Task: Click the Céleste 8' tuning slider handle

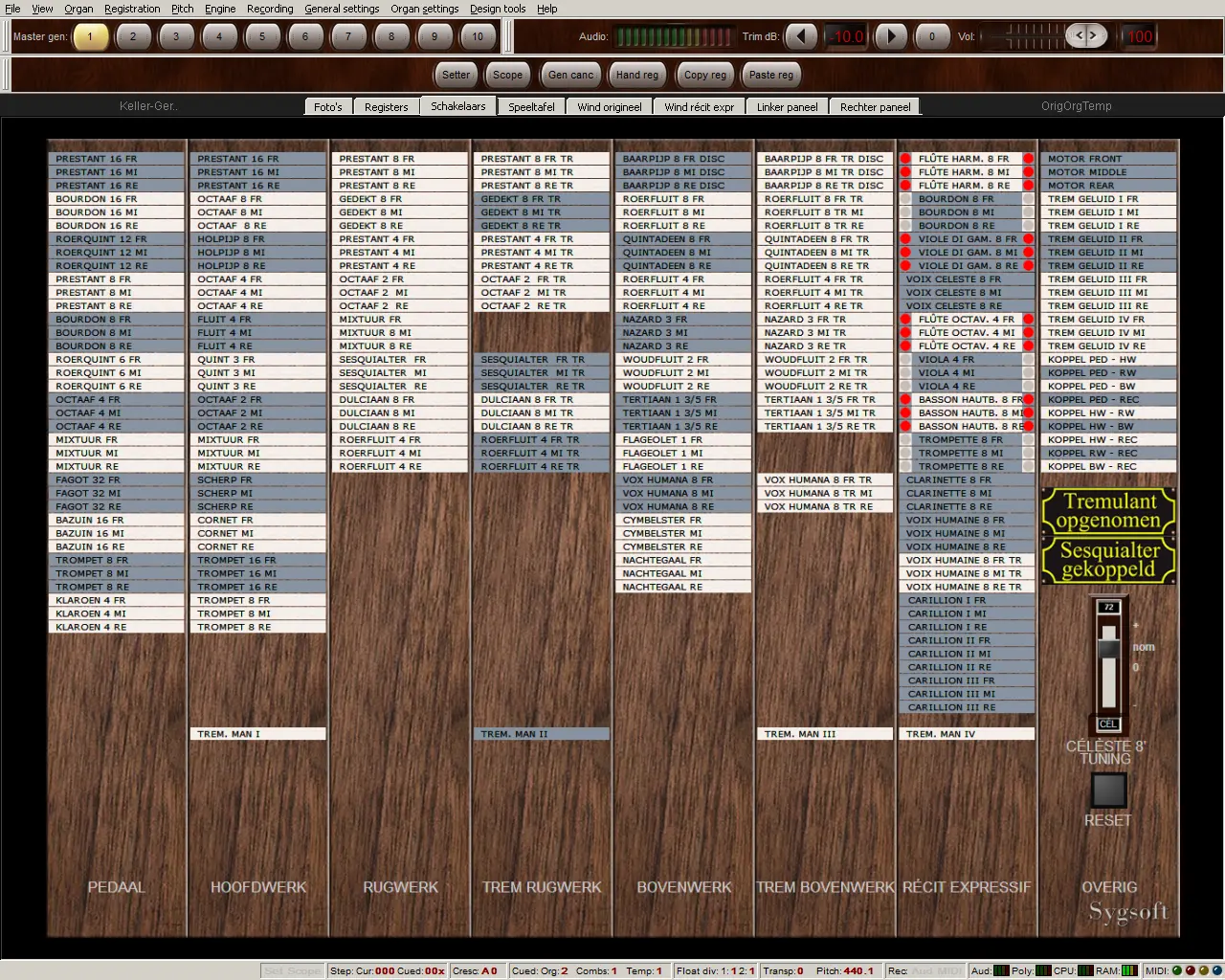Action: 1108,646
